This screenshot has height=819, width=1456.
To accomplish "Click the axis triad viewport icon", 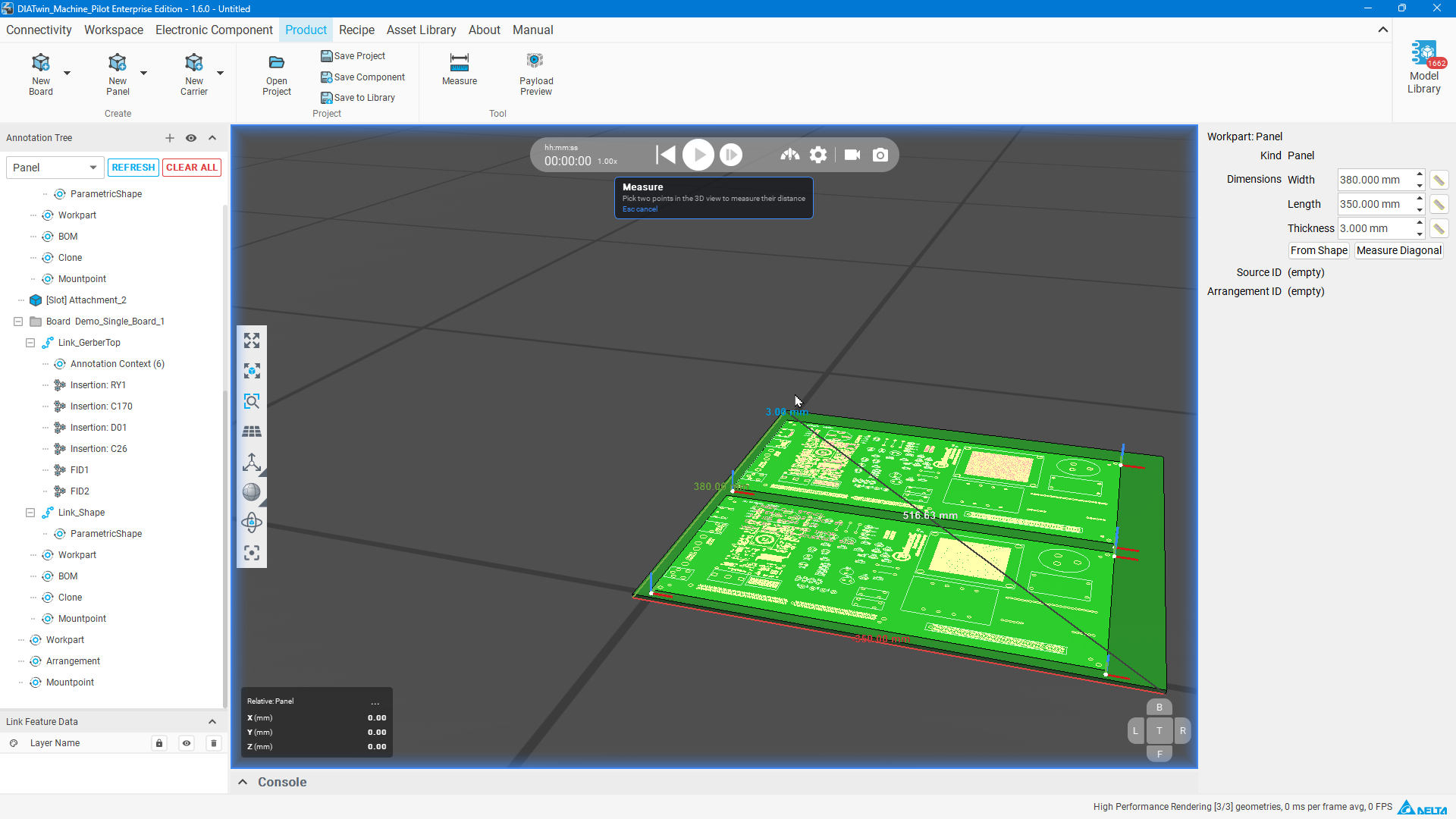I will pyautogui.click(x=252, y=462).
